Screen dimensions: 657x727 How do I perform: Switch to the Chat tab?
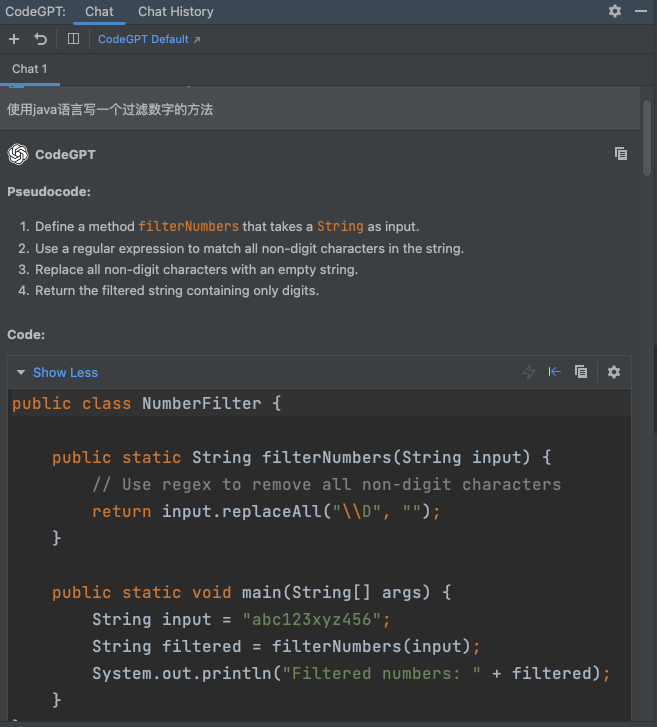(x=99, y=12)
